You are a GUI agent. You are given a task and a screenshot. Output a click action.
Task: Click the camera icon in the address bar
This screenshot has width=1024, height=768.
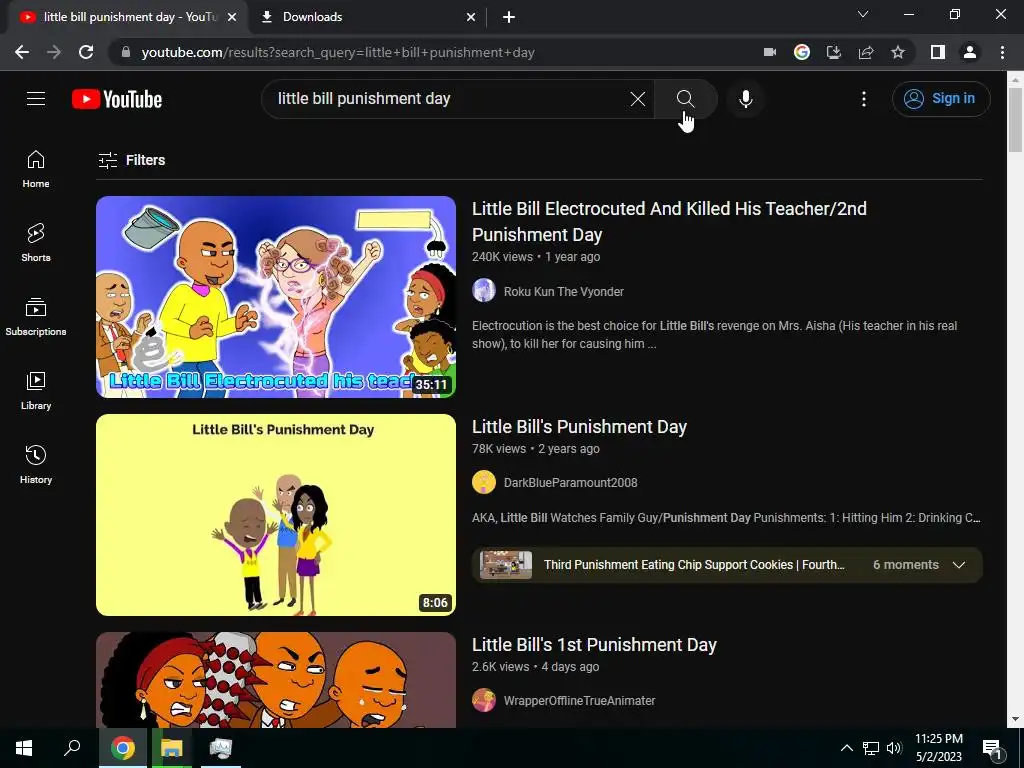point(770,52)
